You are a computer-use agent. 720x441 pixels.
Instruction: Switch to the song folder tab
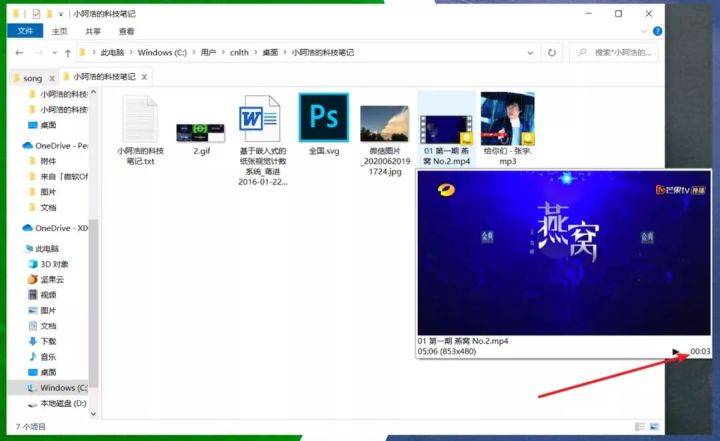coord(33,79)
